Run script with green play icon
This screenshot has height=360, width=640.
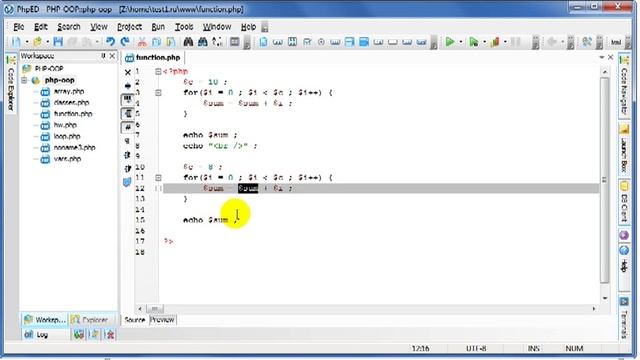point(450,42)
